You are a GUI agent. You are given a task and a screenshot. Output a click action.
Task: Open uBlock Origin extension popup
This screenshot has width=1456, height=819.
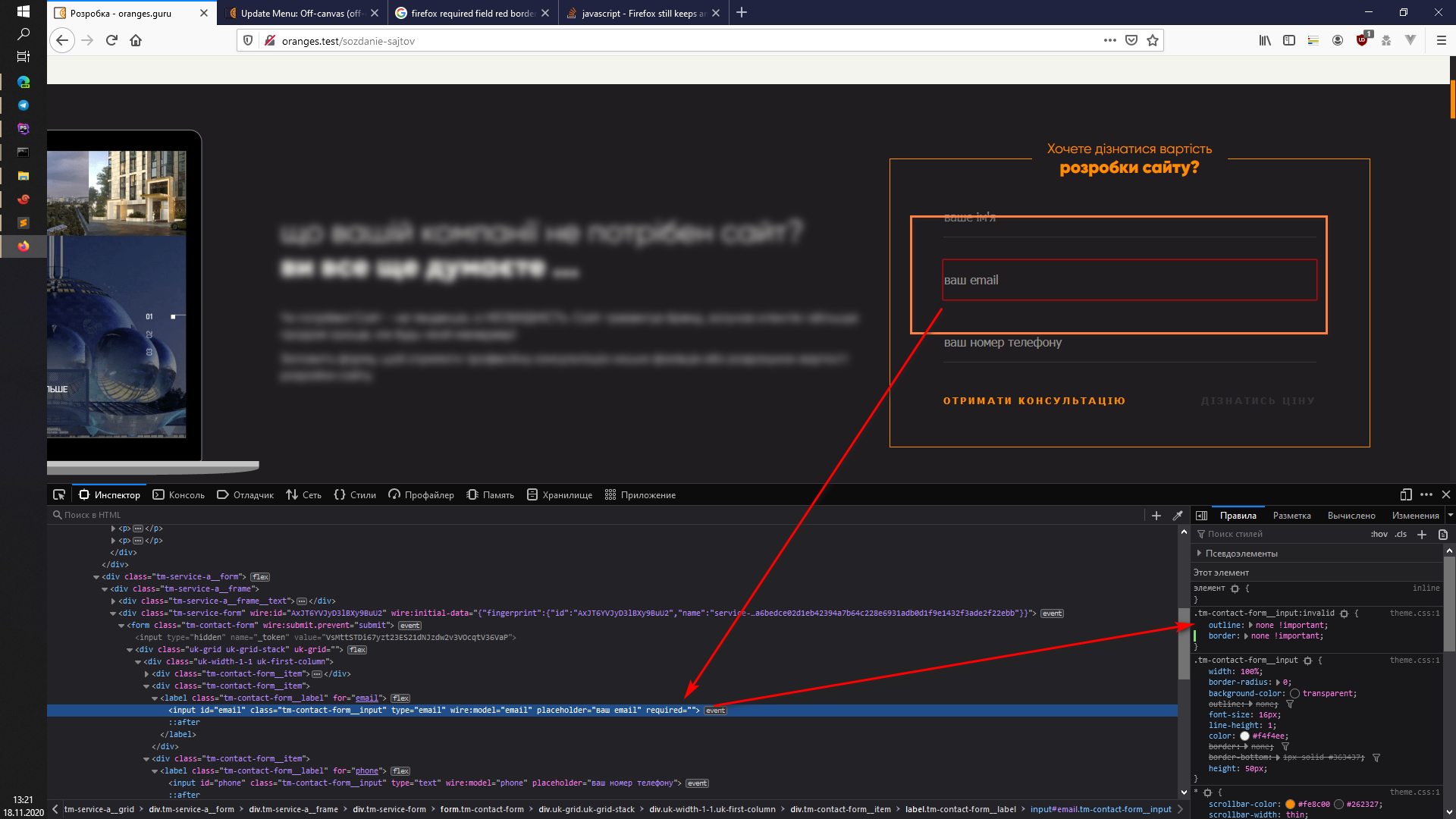pos(1363,40)
